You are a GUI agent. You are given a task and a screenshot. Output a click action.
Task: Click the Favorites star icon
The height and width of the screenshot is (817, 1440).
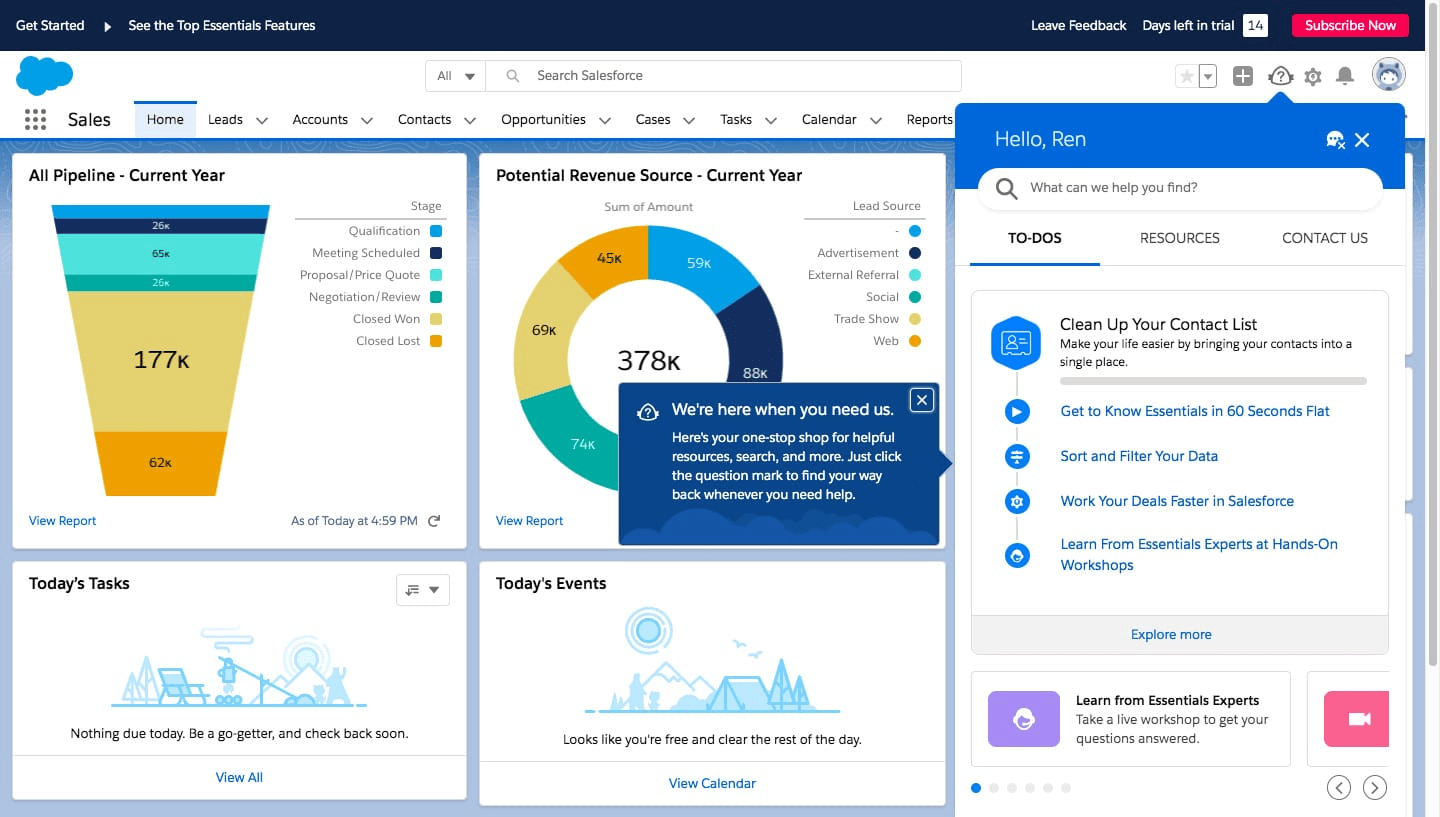click(1188, 75)
